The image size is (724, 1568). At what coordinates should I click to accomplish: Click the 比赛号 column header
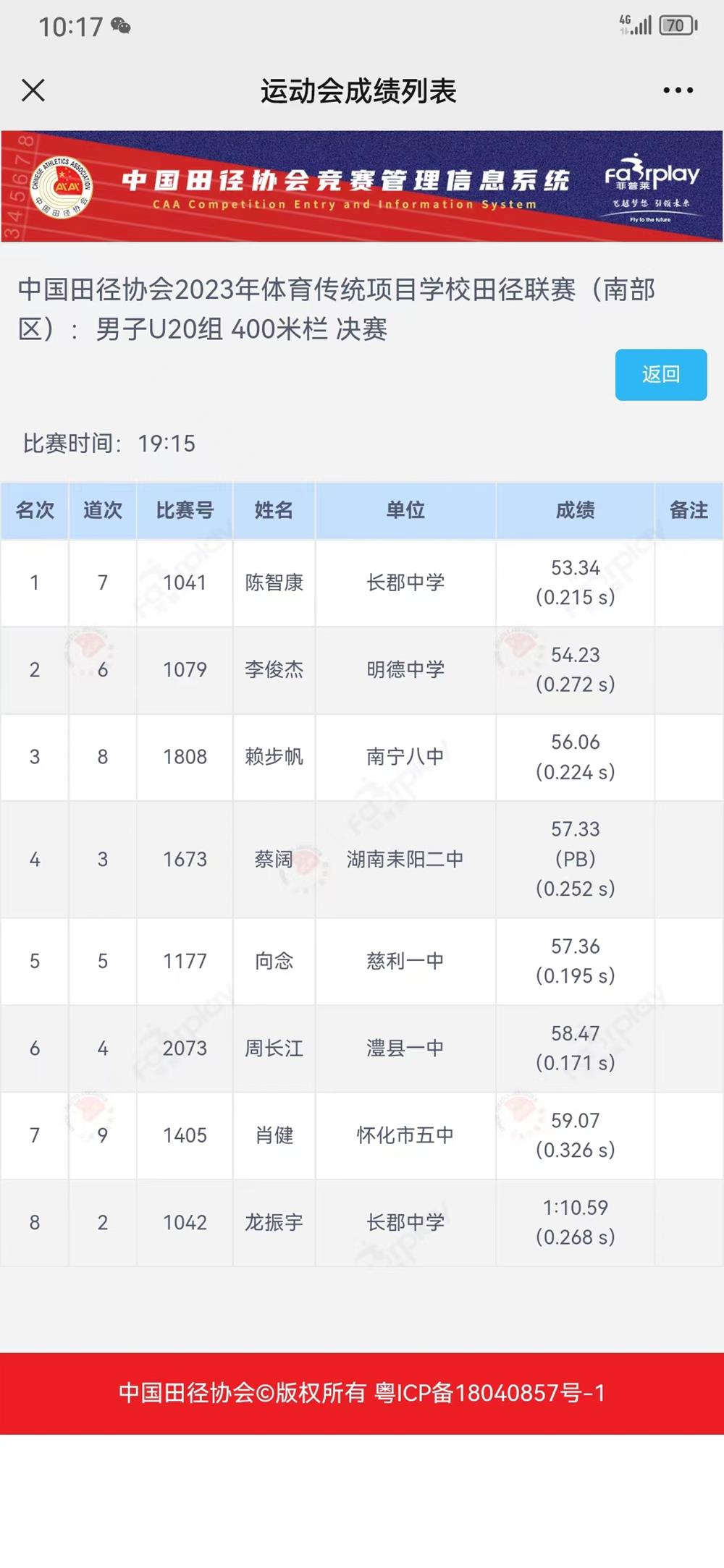coord(185,510)
